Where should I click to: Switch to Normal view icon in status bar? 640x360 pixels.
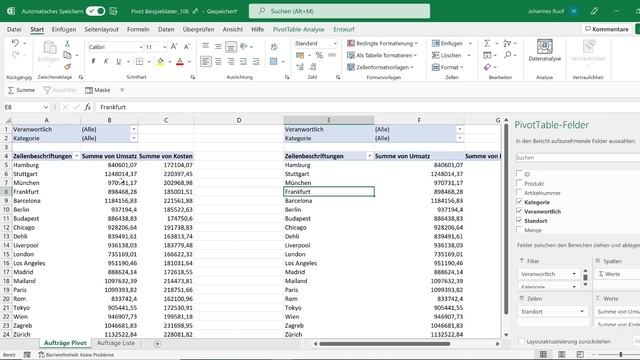[x=543, y=354]
